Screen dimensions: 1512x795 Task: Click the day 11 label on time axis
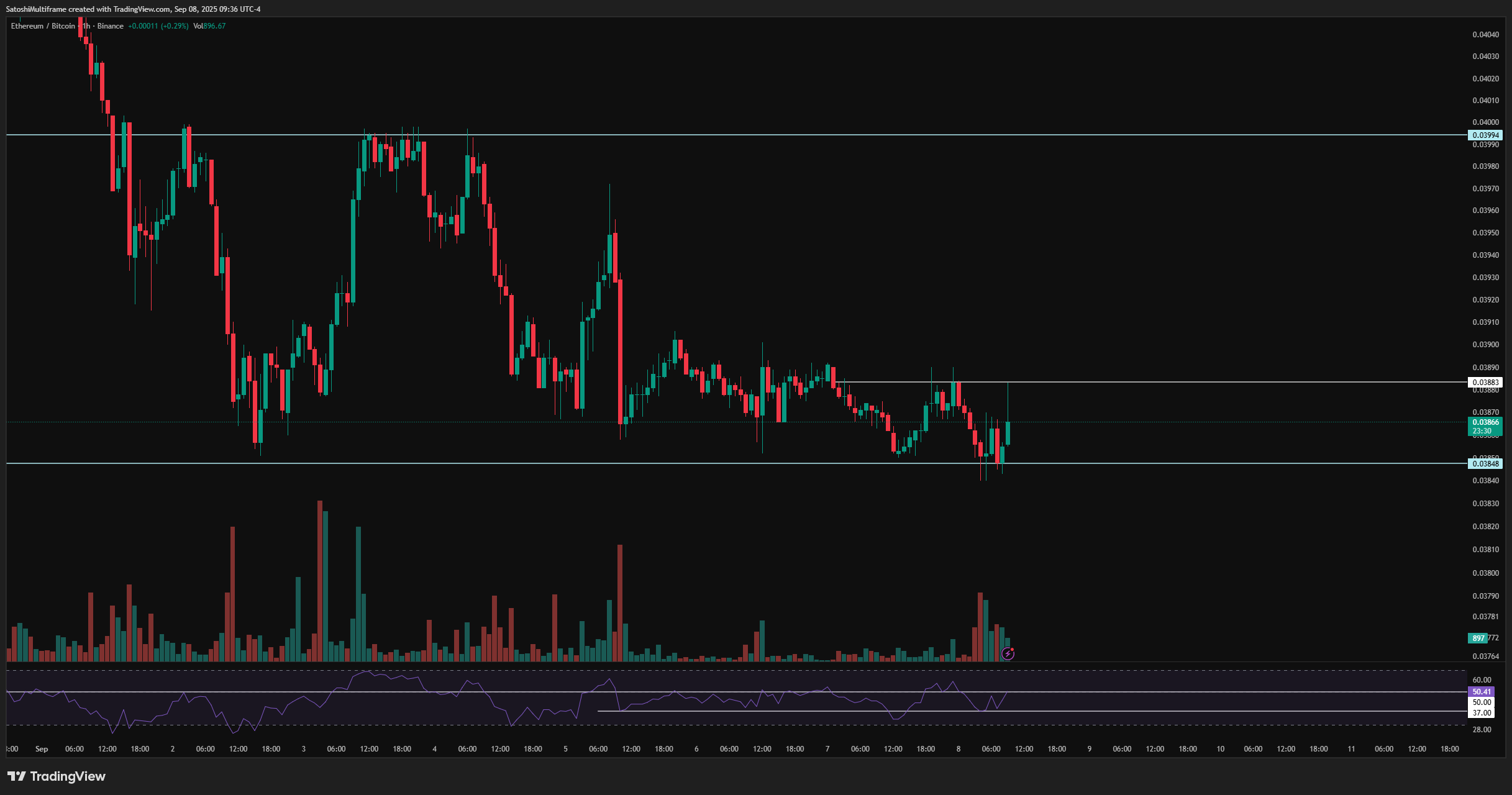click(x=1351, y=749)
